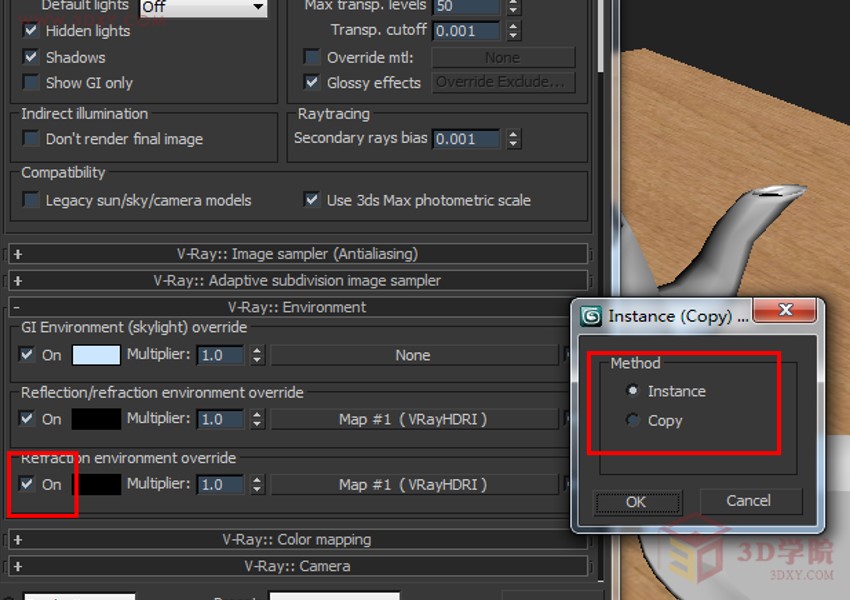Click GI Environment Multiplier spinner
Image resolution: width=850 pixels, height=600 pixels.
coord(257,355)
